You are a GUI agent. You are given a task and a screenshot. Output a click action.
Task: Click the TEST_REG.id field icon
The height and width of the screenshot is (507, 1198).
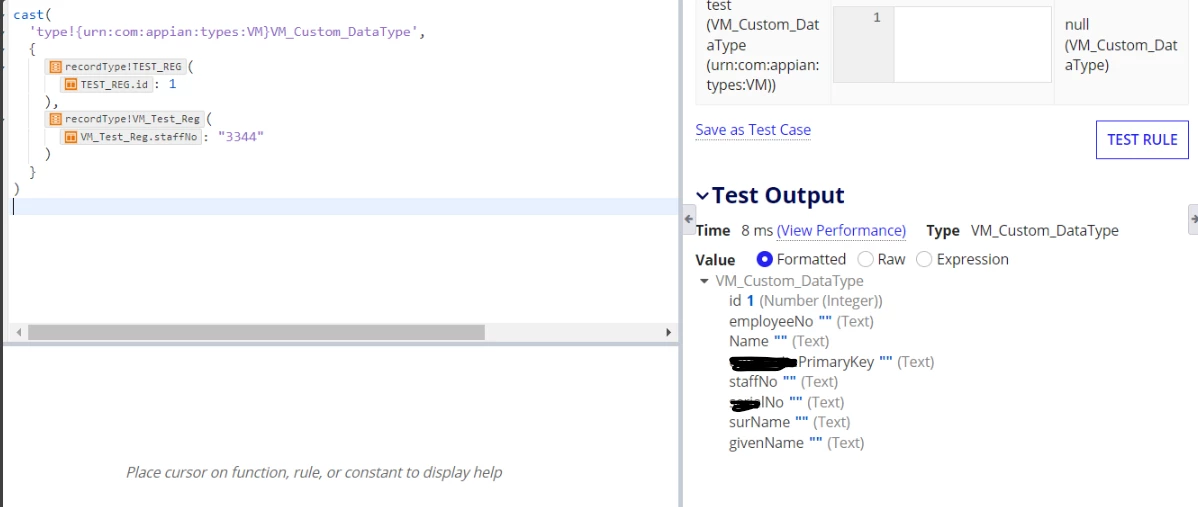click(70, 85)
